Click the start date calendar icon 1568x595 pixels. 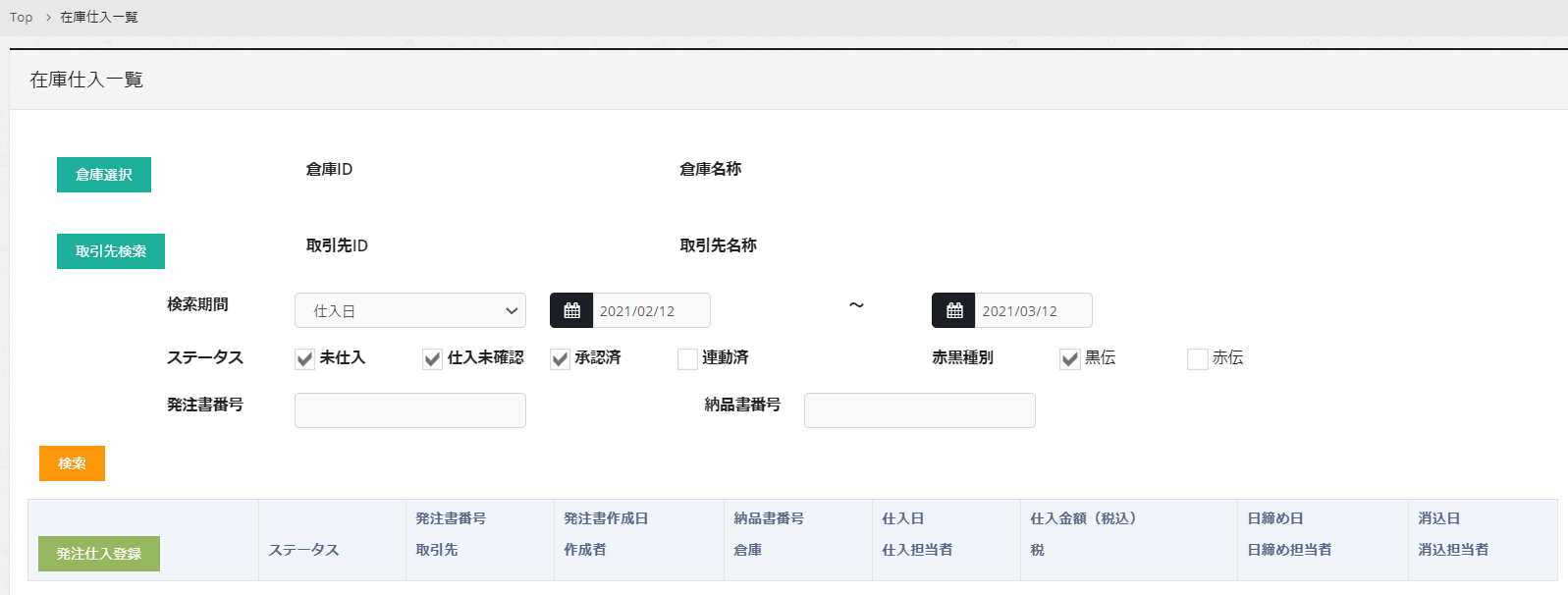[x=571, y=311]
